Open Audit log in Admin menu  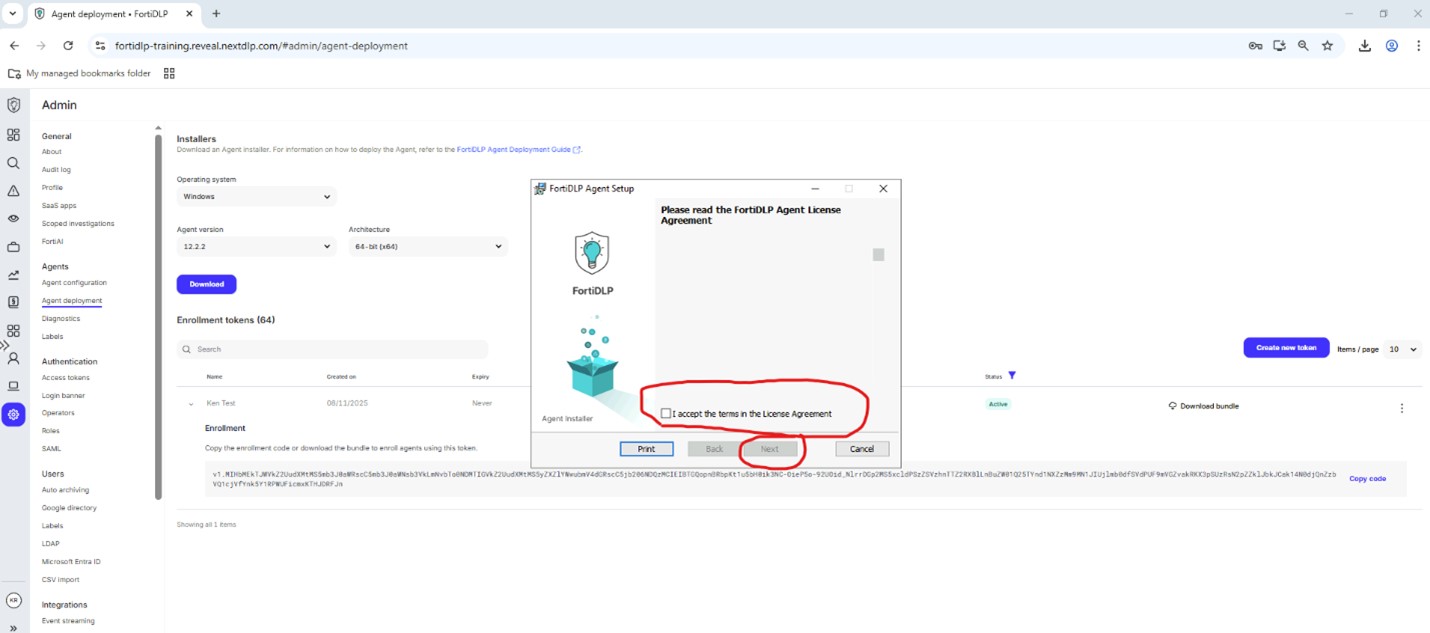coord(56,170)
